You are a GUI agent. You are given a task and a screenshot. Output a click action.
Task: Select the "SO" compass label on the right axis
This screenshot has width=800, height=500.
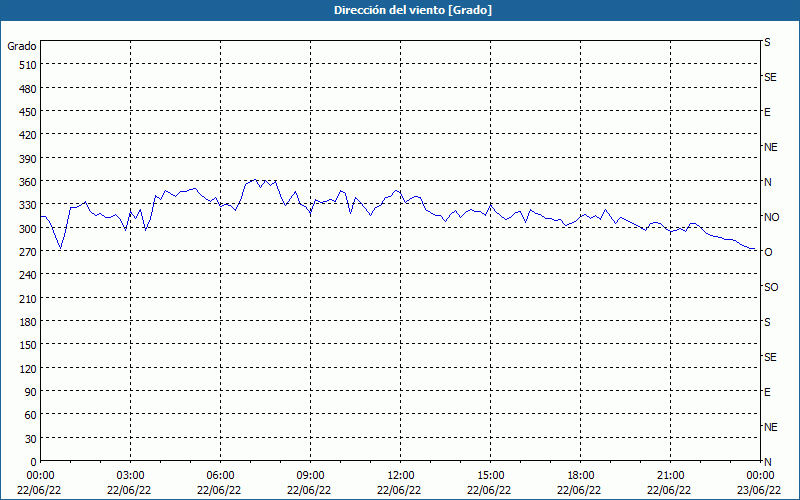(x=771, y=287)
